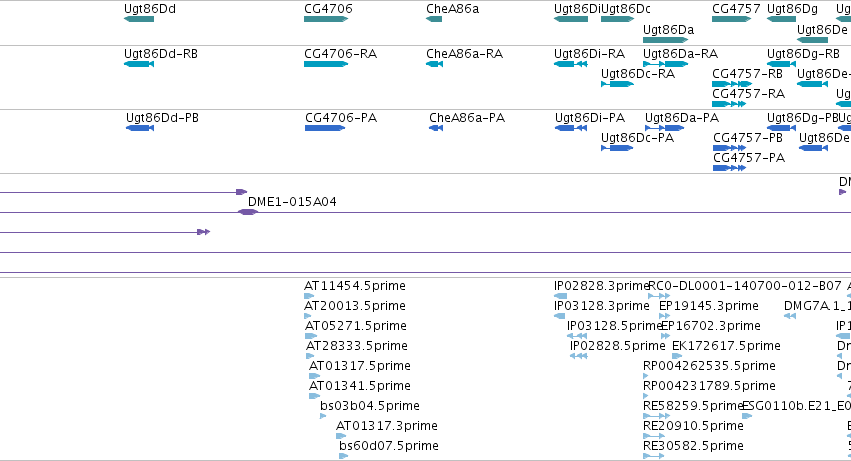Select the Ugt86Di gene arrow

click(x=571, y=19)
